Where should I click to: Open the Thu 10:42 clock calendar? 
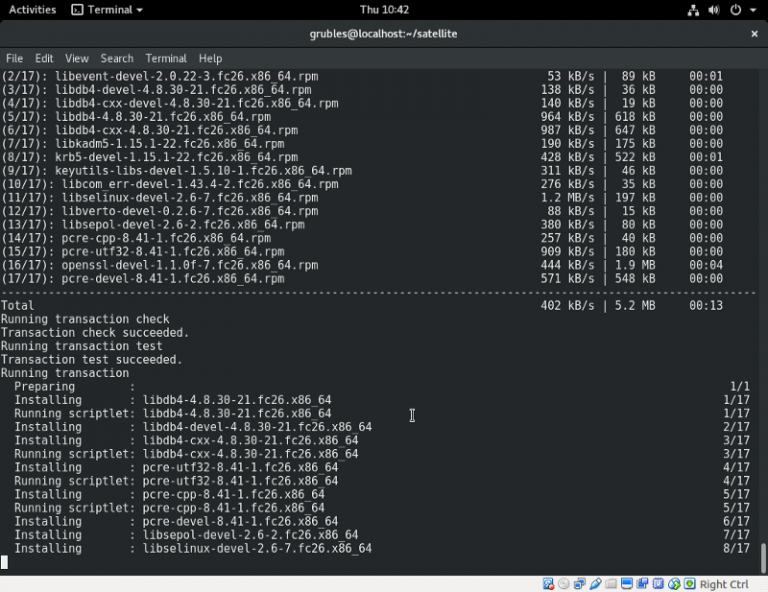pos(384,10)
